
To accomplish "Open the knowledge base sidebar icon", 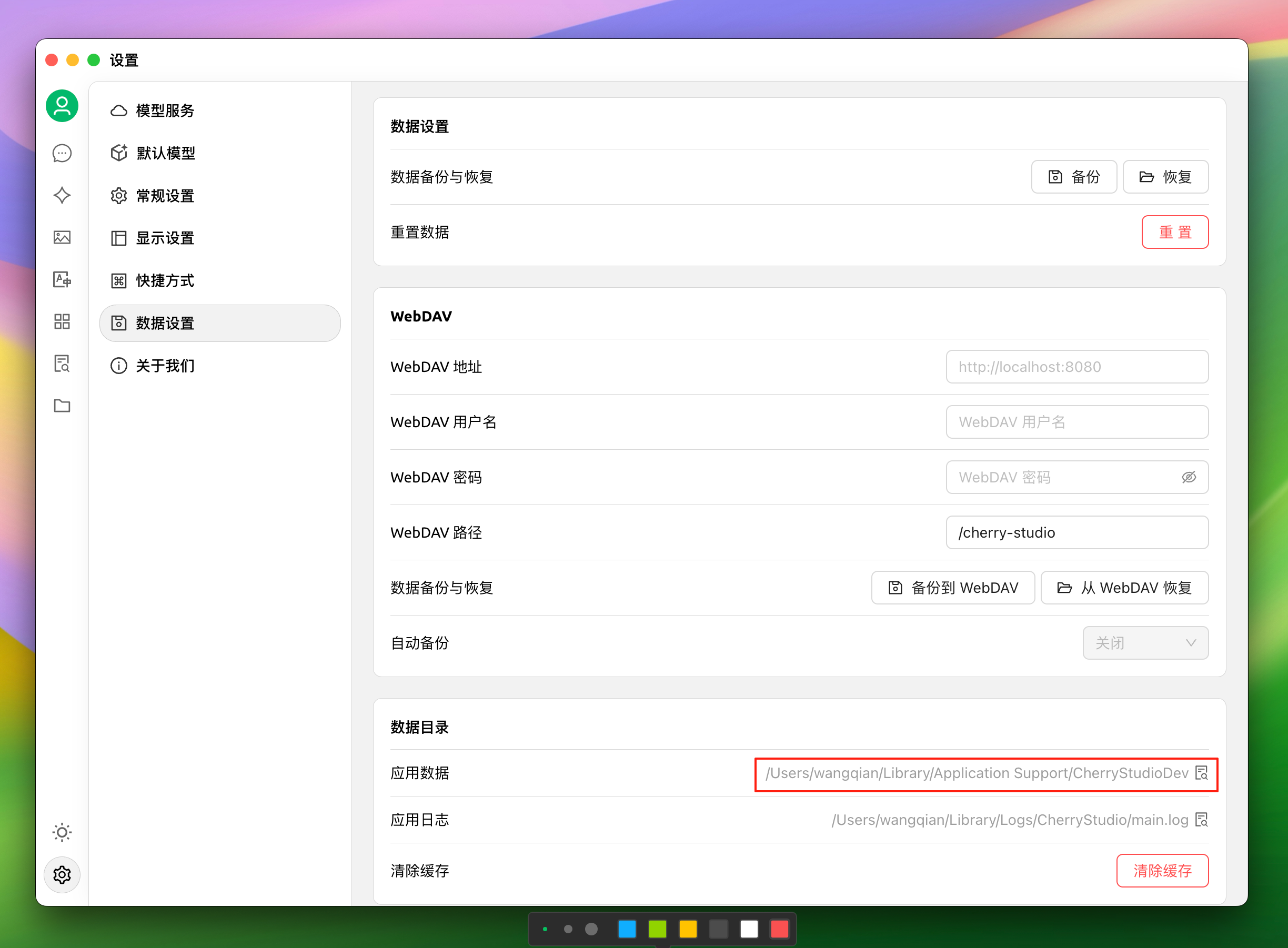I will tap(62, 363).
